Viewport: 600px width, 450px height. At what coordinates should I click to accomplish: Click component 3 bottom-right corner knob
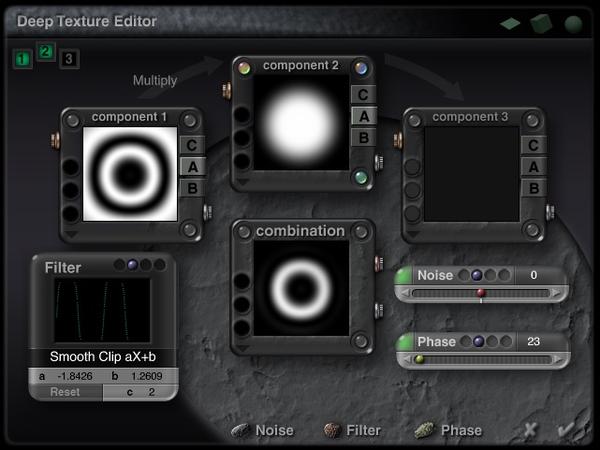pos(532,230)
